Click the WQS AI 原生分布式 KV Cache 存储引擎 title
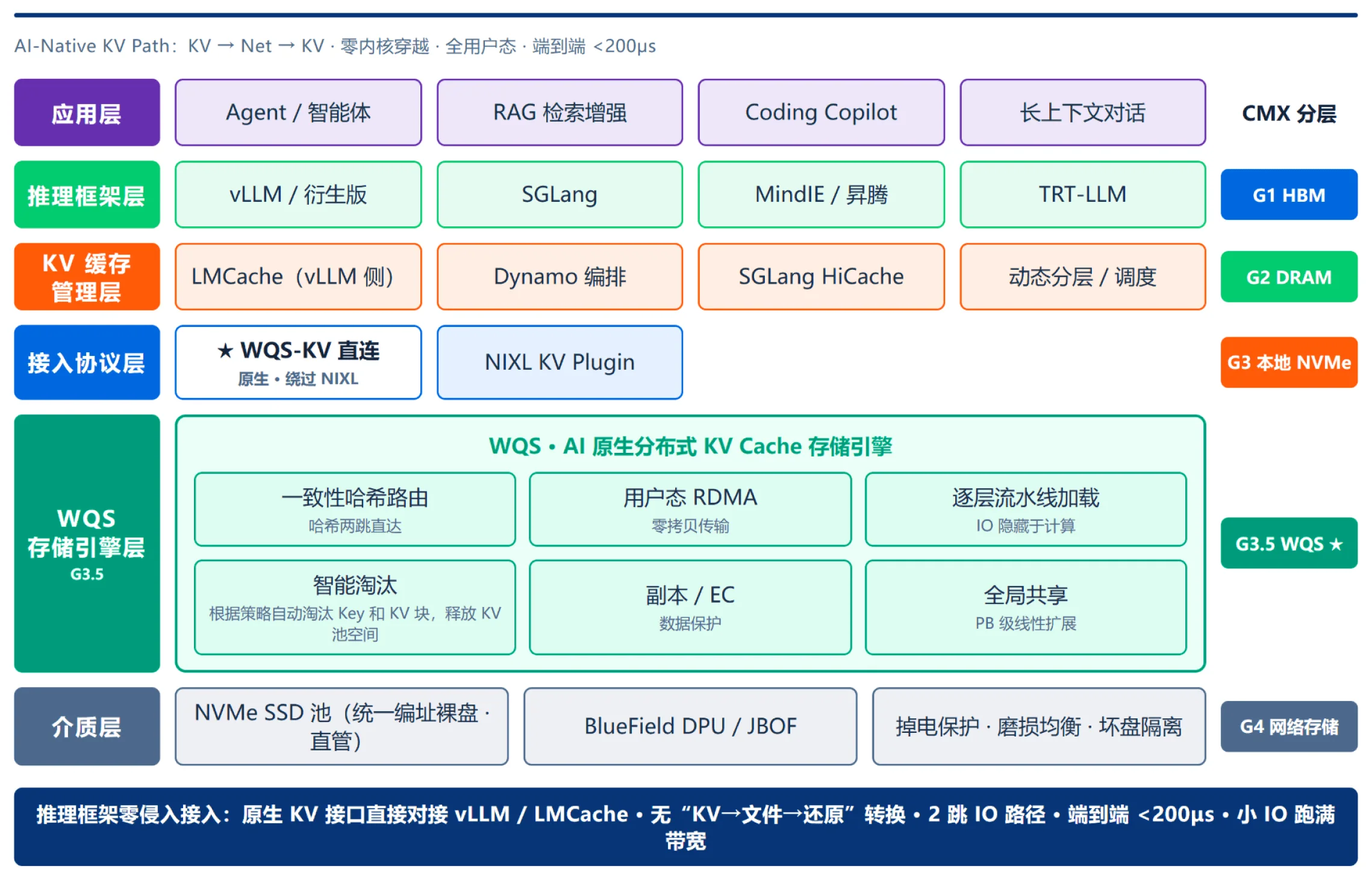 690,446
